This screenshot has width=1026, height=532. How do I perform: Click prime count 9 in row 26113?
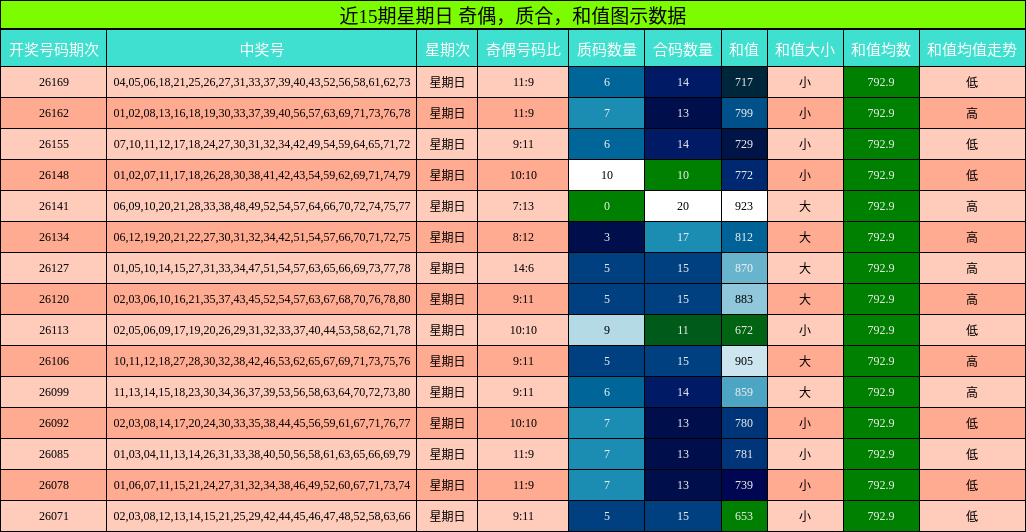point(607,330)
